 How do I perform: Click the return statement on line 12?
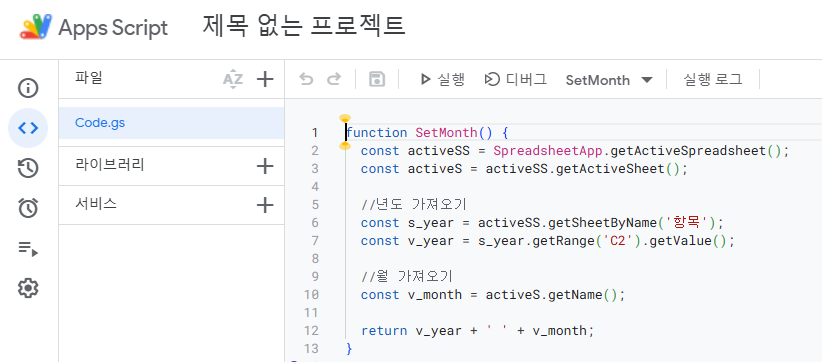pyautogui.click(x=477, y=331)
